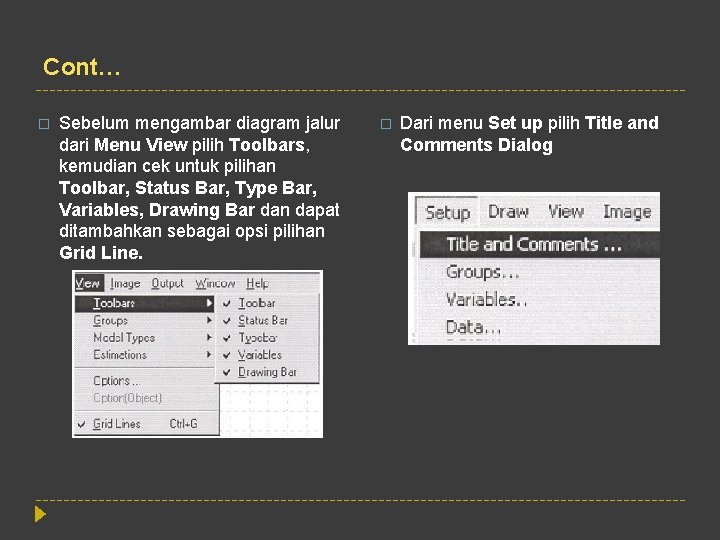This screenshot has width=720, height=540.
Task: Click the bold text Grid Line.
Action: [101, 253]
